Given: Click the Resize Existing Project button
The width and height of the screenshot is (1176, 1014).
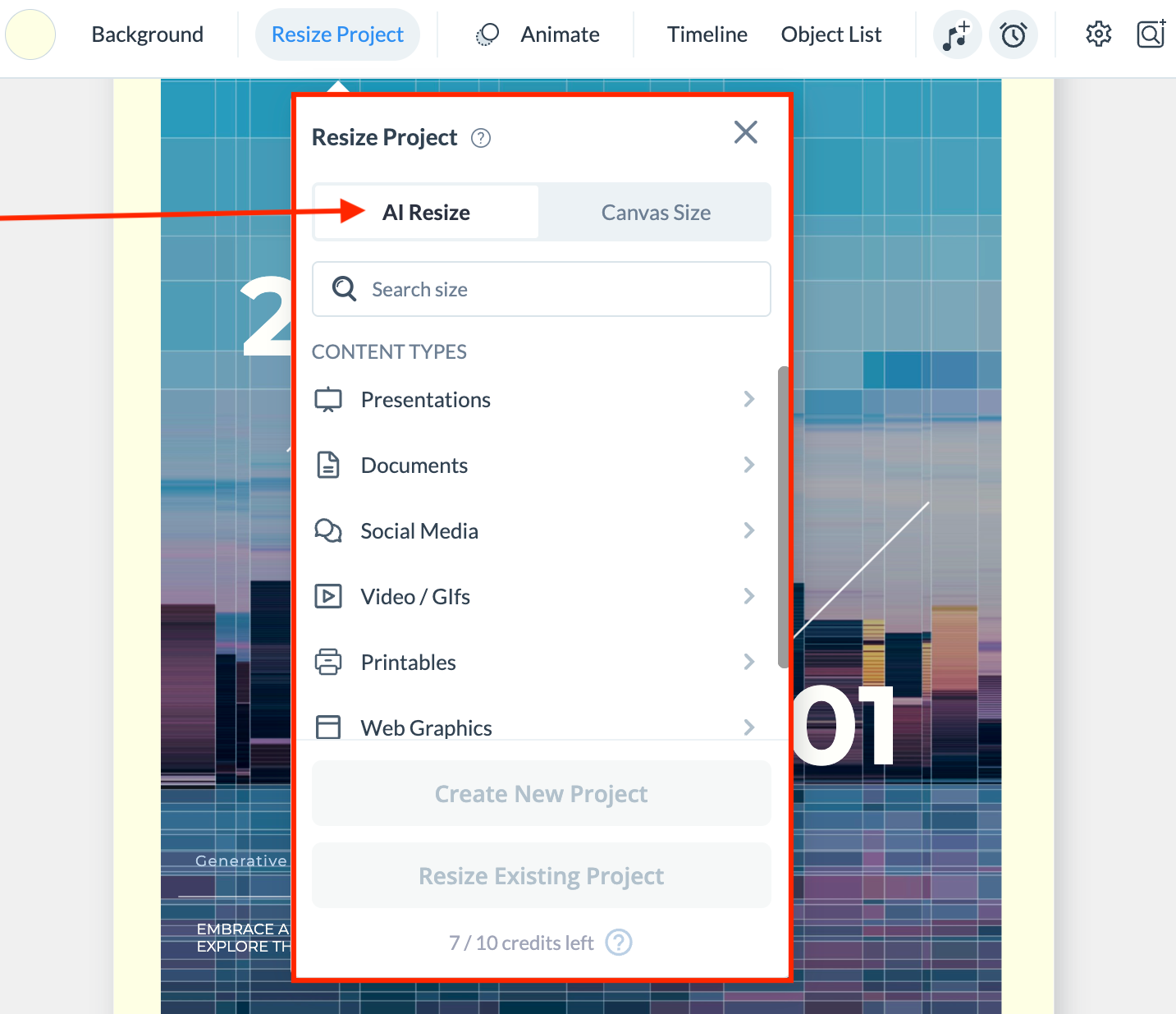Looking at the screenshot, I should point(541,875).
